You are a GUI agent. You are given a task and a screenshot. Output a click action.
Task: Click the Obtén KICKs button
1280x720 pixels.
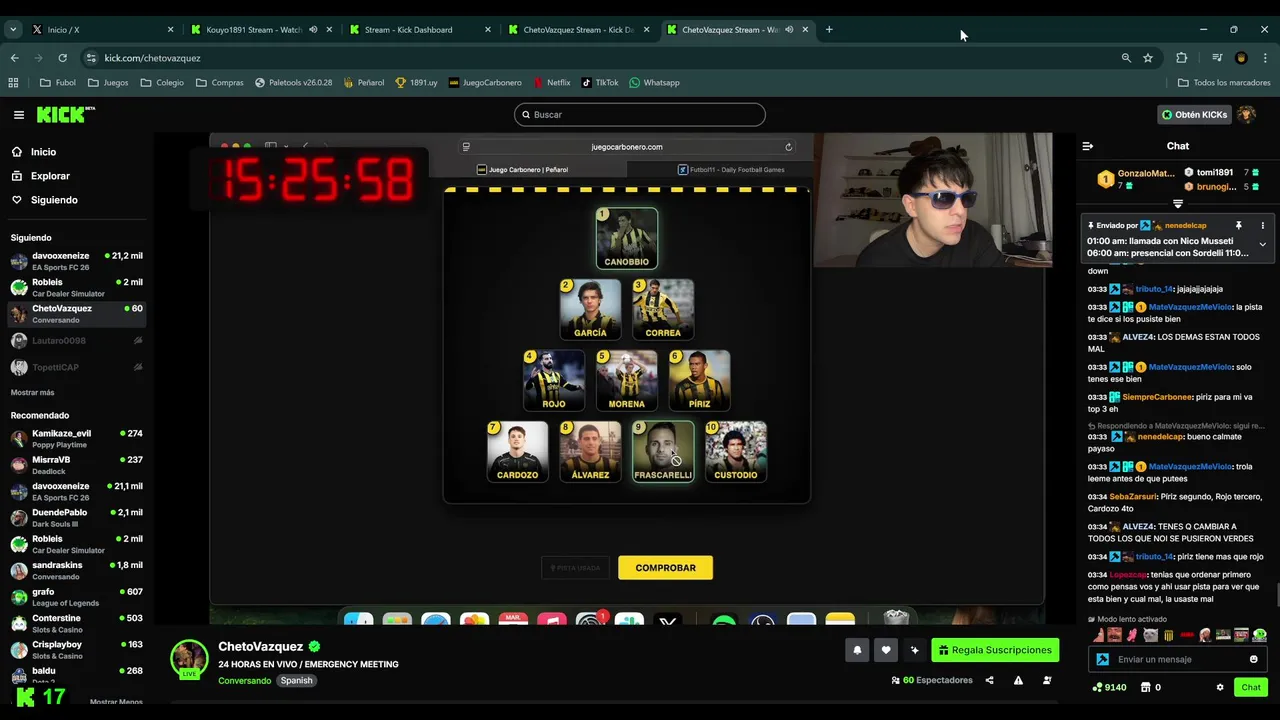1194,115
